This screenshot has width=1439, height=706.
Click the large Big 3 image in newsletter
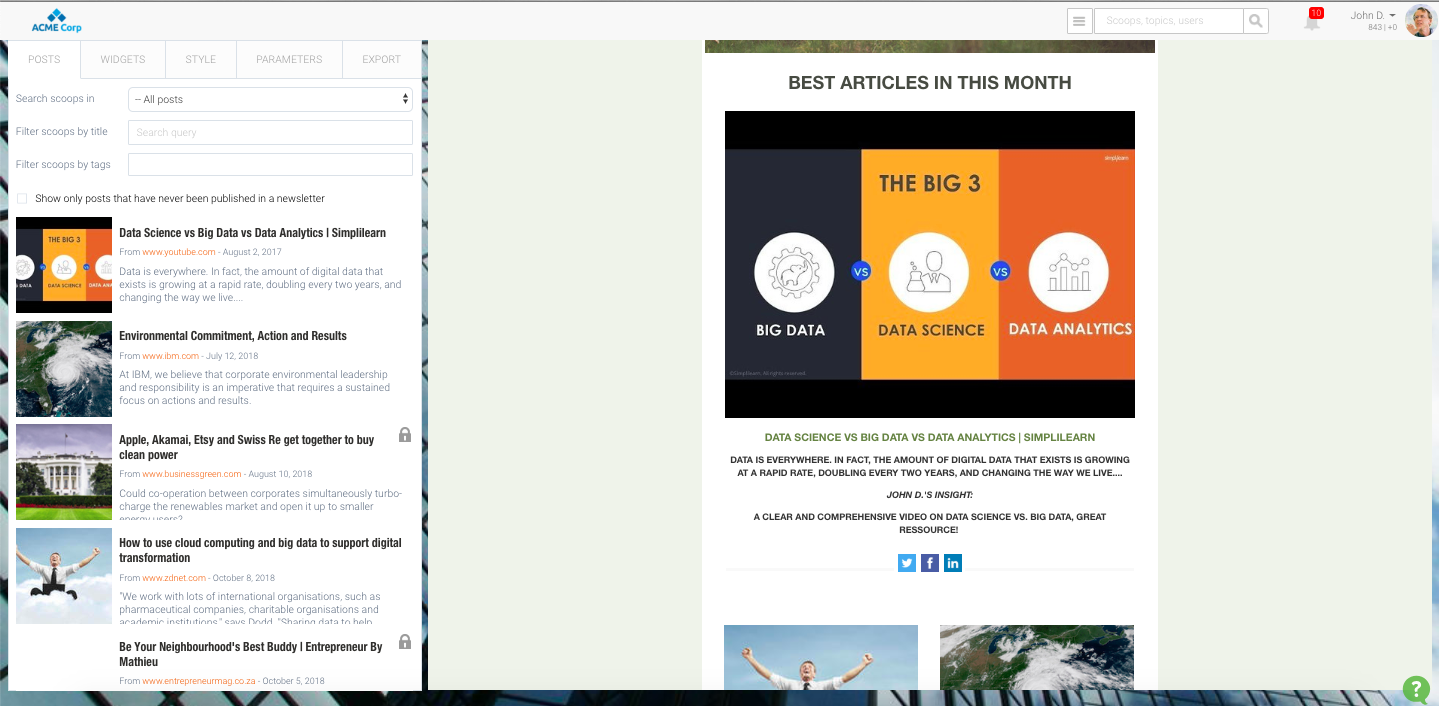[x=930, y=264]
